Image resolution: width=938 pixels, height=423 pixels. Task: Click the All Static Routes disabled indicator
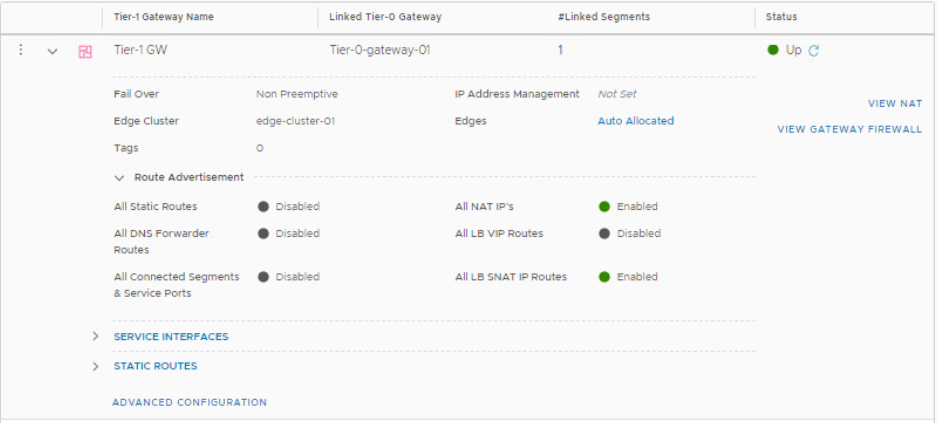tap(263, 206)
